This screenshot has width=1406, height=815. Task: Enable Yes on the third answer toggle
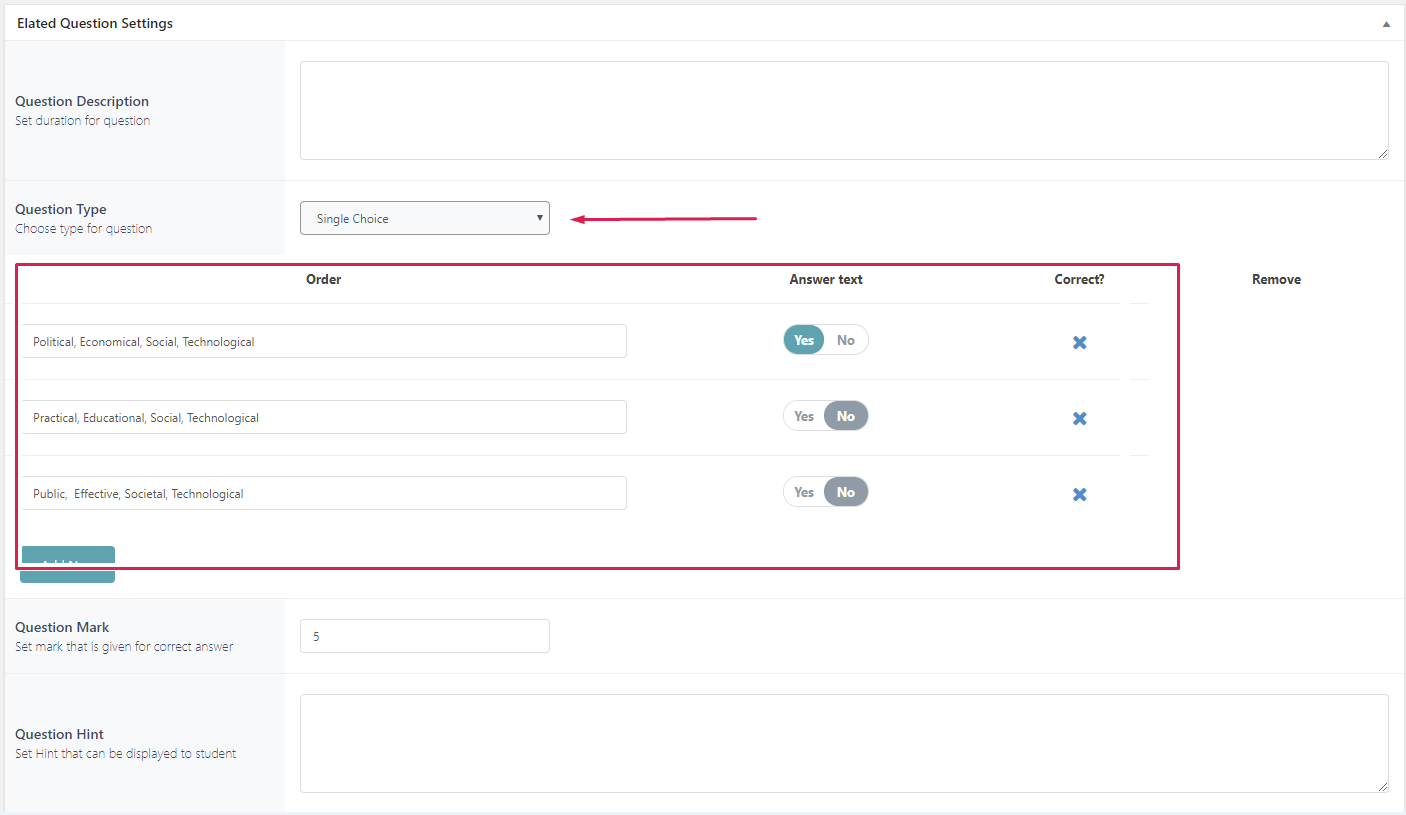[804, 491]
